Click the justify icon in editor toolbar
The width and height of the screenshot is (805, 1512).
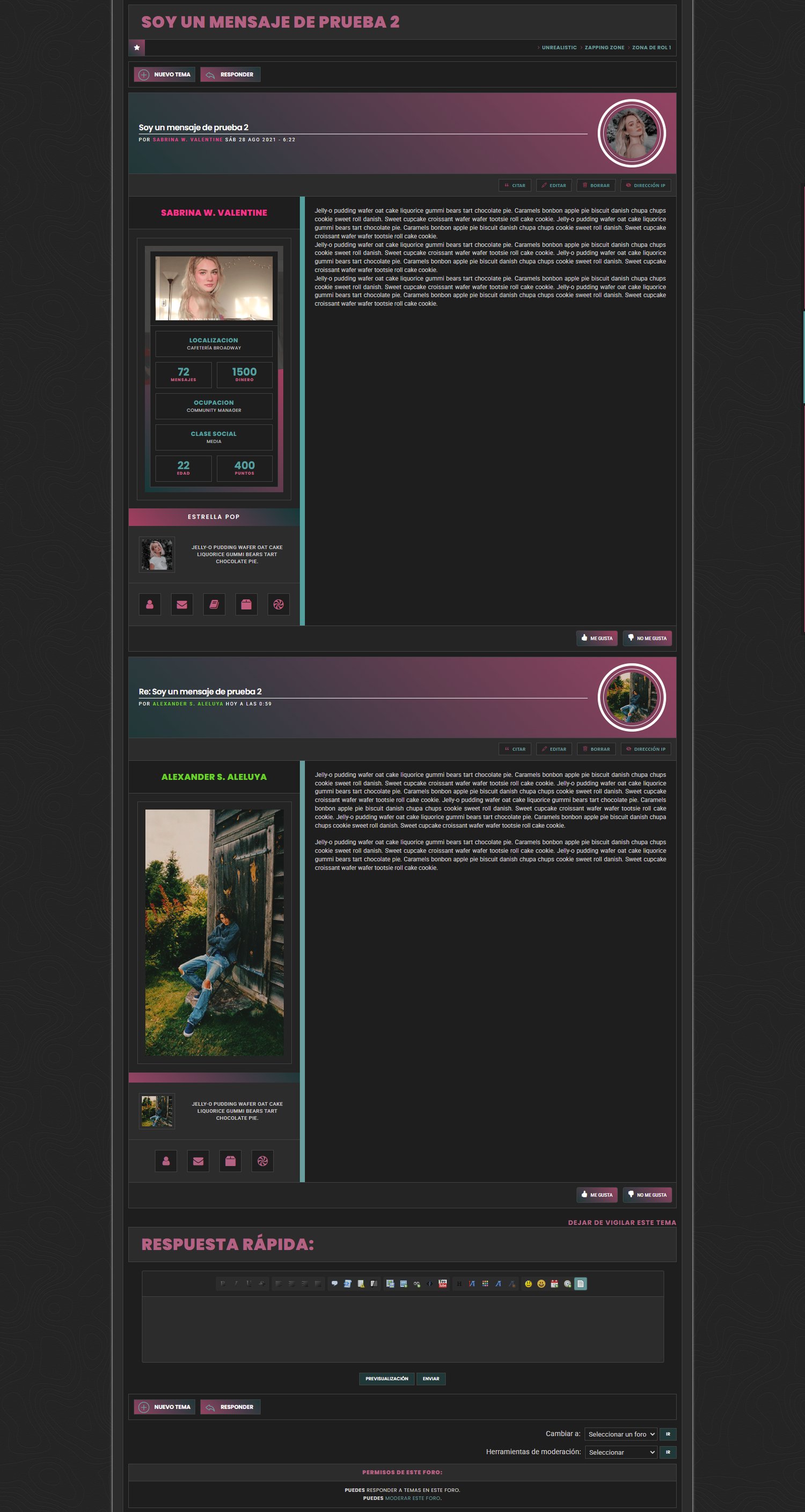tap(318, 1284)
